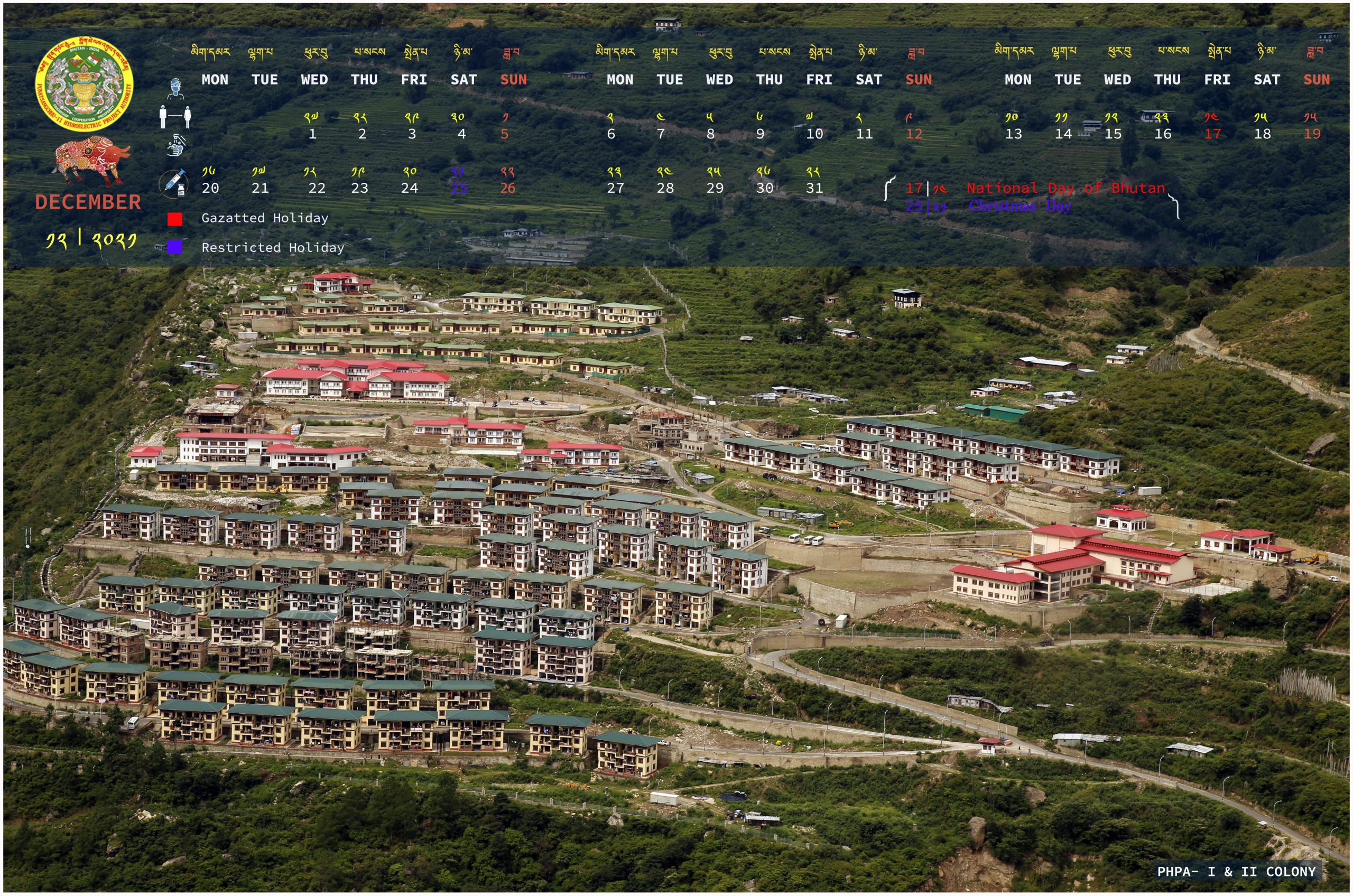This screenshot has width=1353, height=896.
Task: Select date 25 marked in blue
Action: click(459, 188)
